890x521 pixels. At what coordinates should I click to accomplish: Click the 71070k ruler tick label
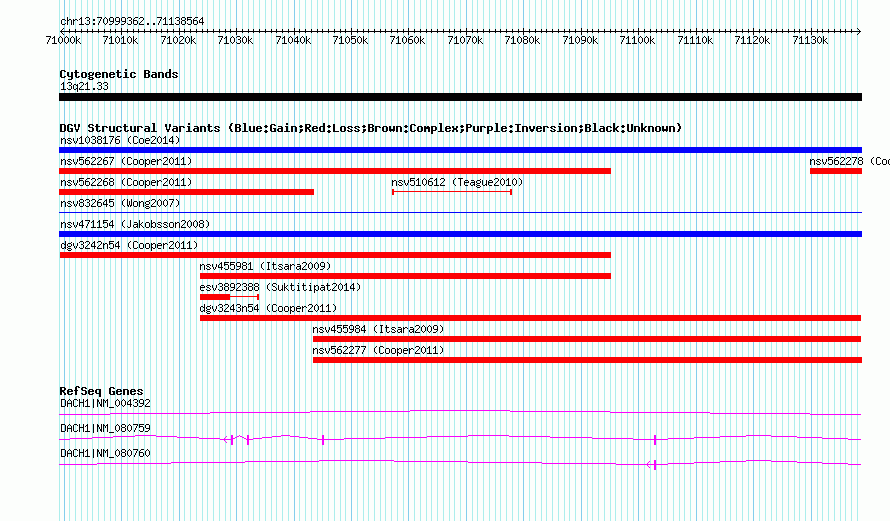point(465,40)
